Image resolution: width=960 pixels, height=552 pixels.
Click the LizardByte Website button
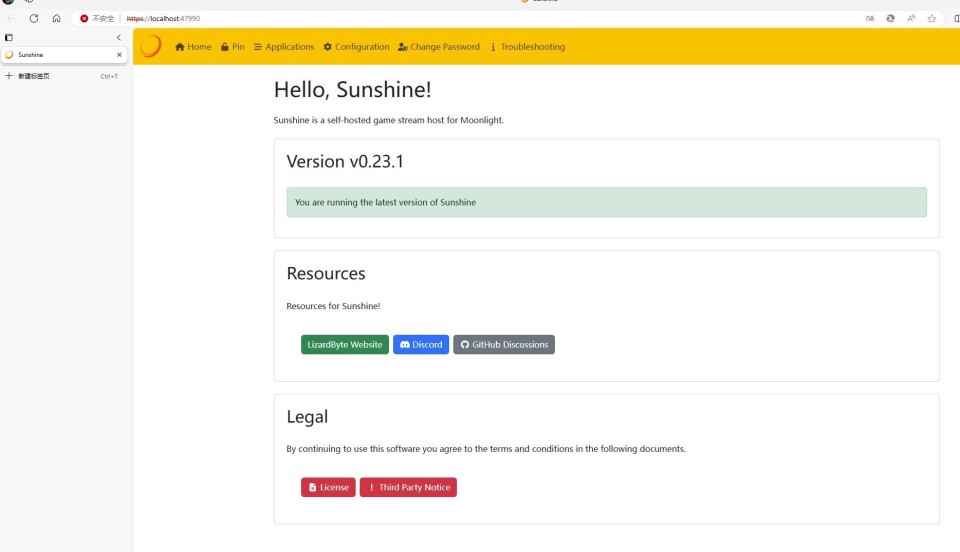click(x=344, y=345)
